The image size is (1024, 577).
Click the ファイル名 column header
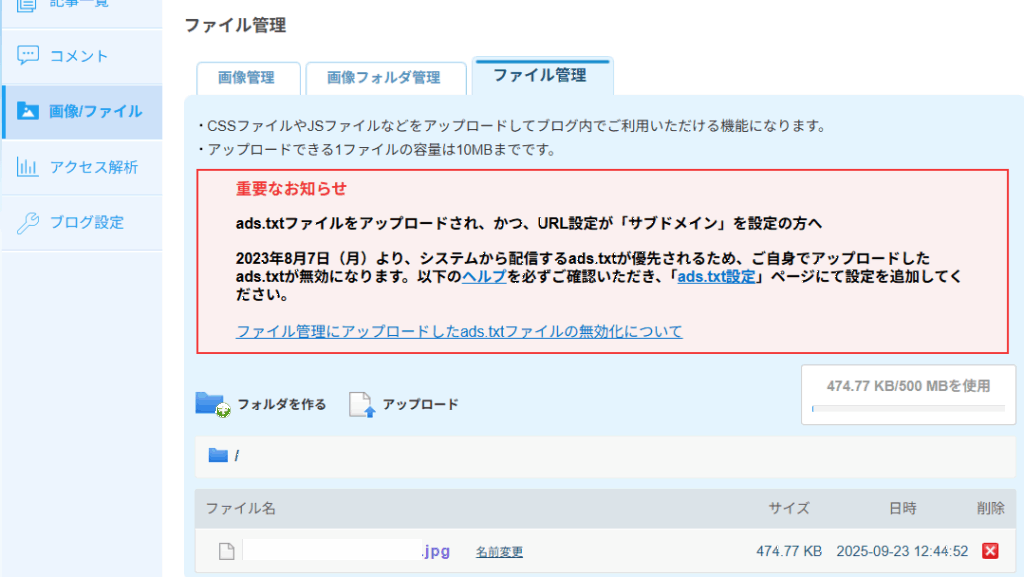[x=241, y=508]
